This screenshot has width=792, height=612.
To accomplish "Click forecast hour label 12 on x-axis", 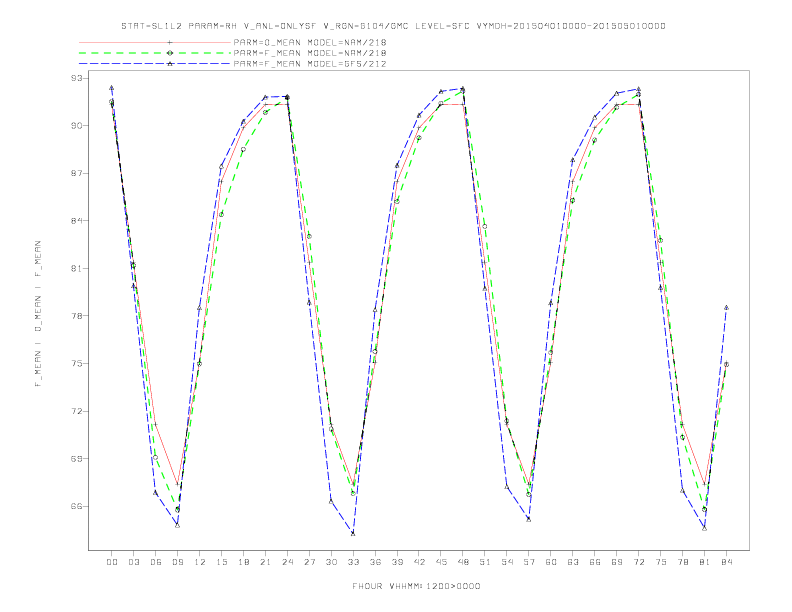I will (200, 562).
